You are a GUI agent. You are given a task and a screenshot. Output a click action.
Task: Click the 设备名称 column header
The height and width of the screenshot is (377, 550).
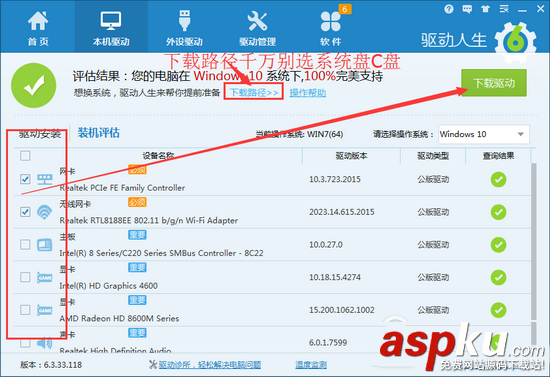tap(158, 156)
